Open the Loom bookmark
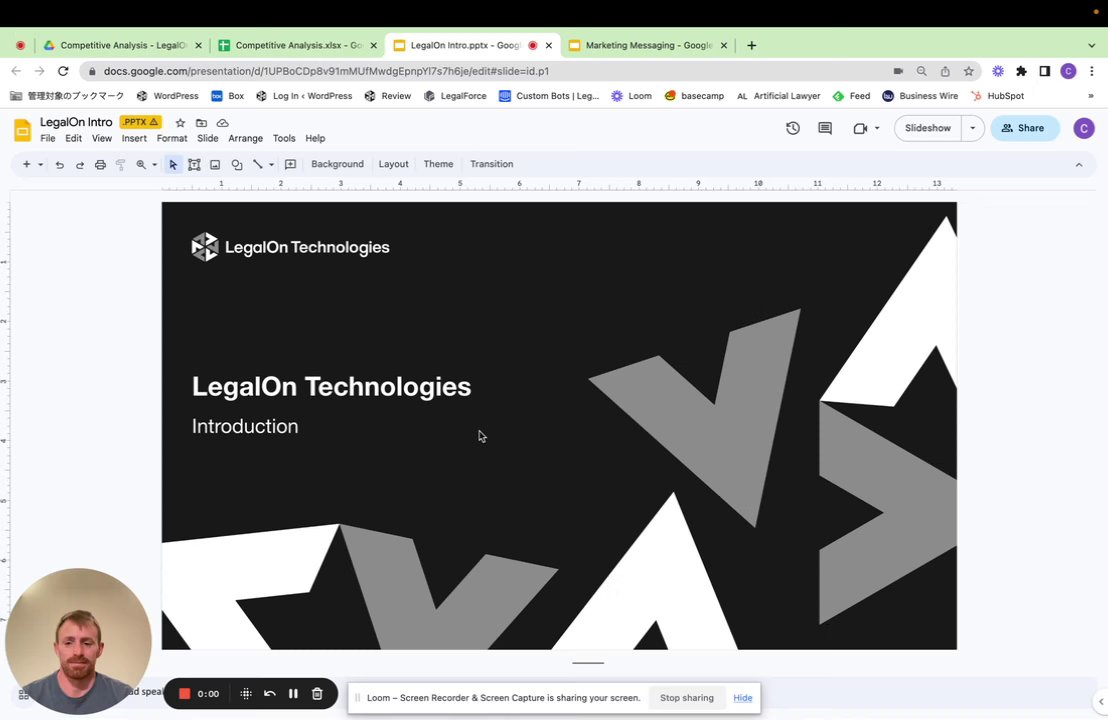Screen dimensions: 1108x720 click(632, 96)
